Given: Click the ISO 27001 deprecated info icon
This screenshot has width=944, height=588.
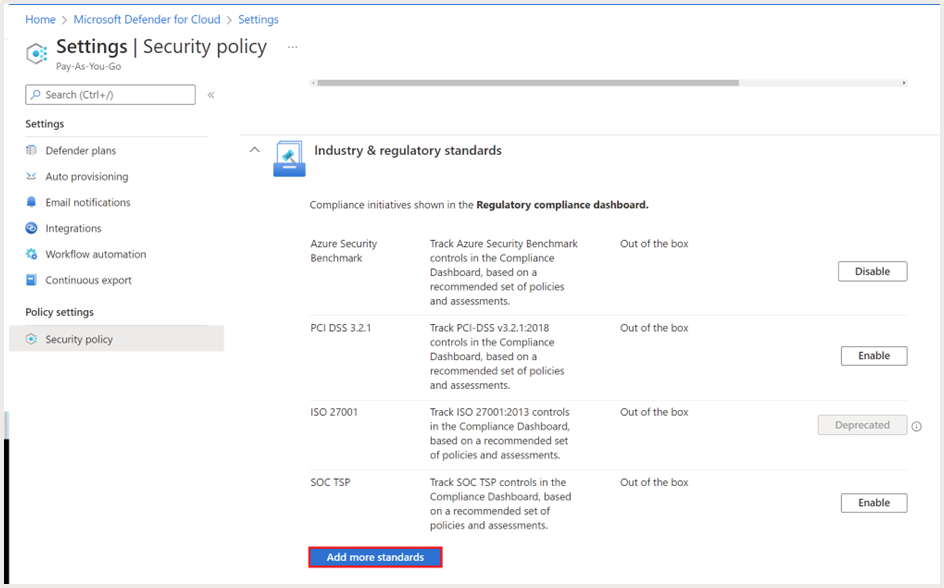Looking at the screenshot, I should [916, 426].
